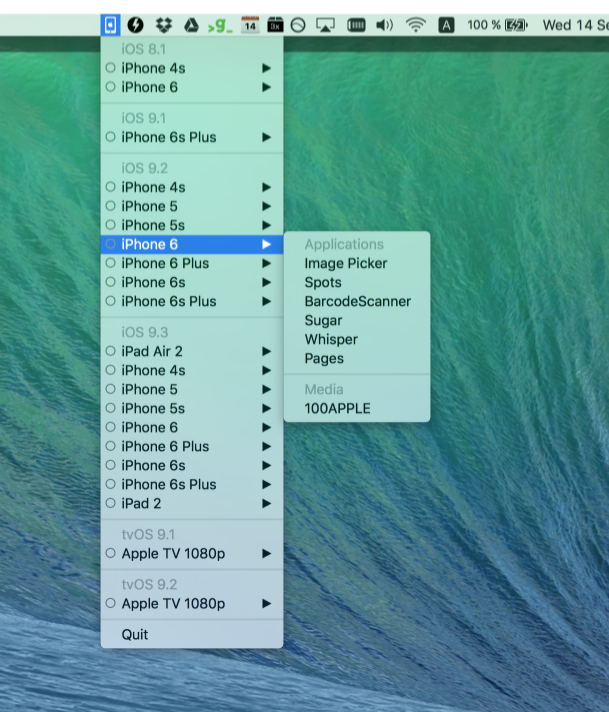Select the iOS 9.1 iPhone 6s Plus radio
The width and height of the screenshot is (609, 712).
110,137
